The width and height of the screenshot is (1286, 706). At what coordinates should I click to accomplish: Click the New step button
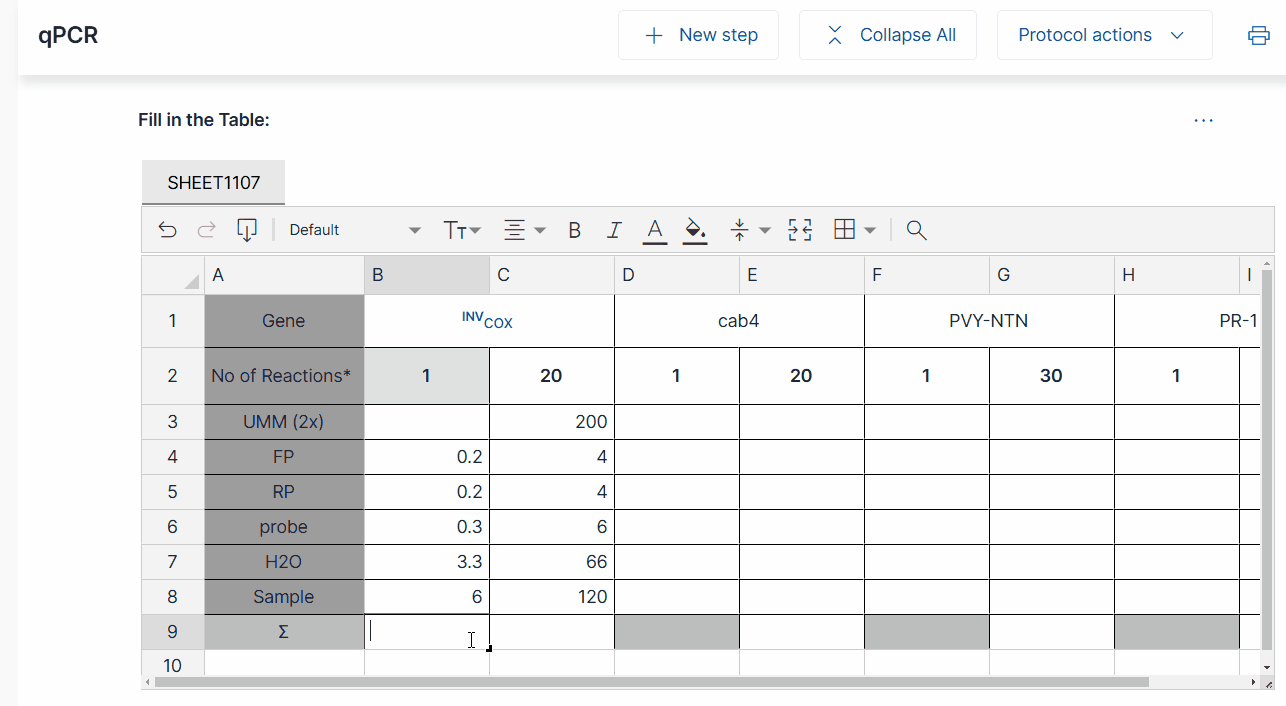pos(698,34)
